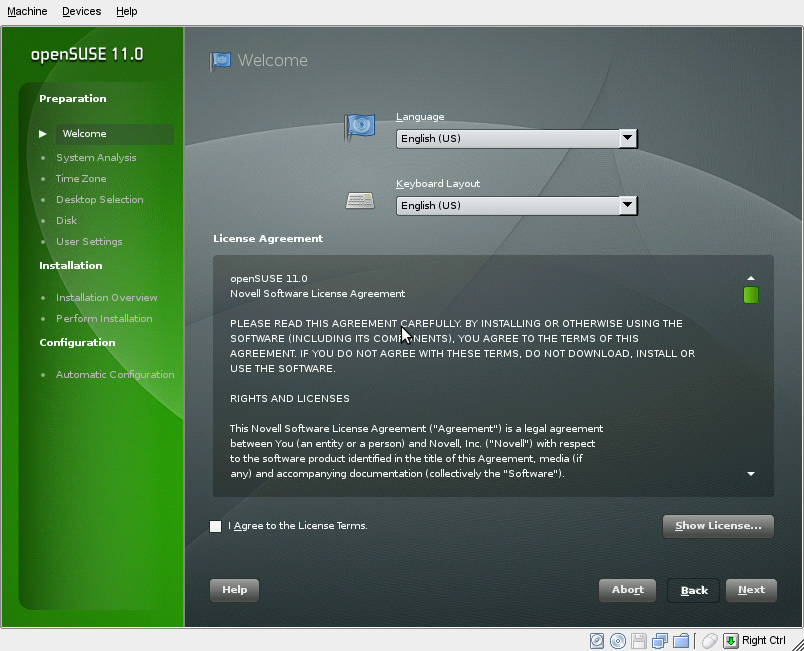Click the network adapters status icon
804x651 pixels.
pyautogui.click(x=660, y=640)
